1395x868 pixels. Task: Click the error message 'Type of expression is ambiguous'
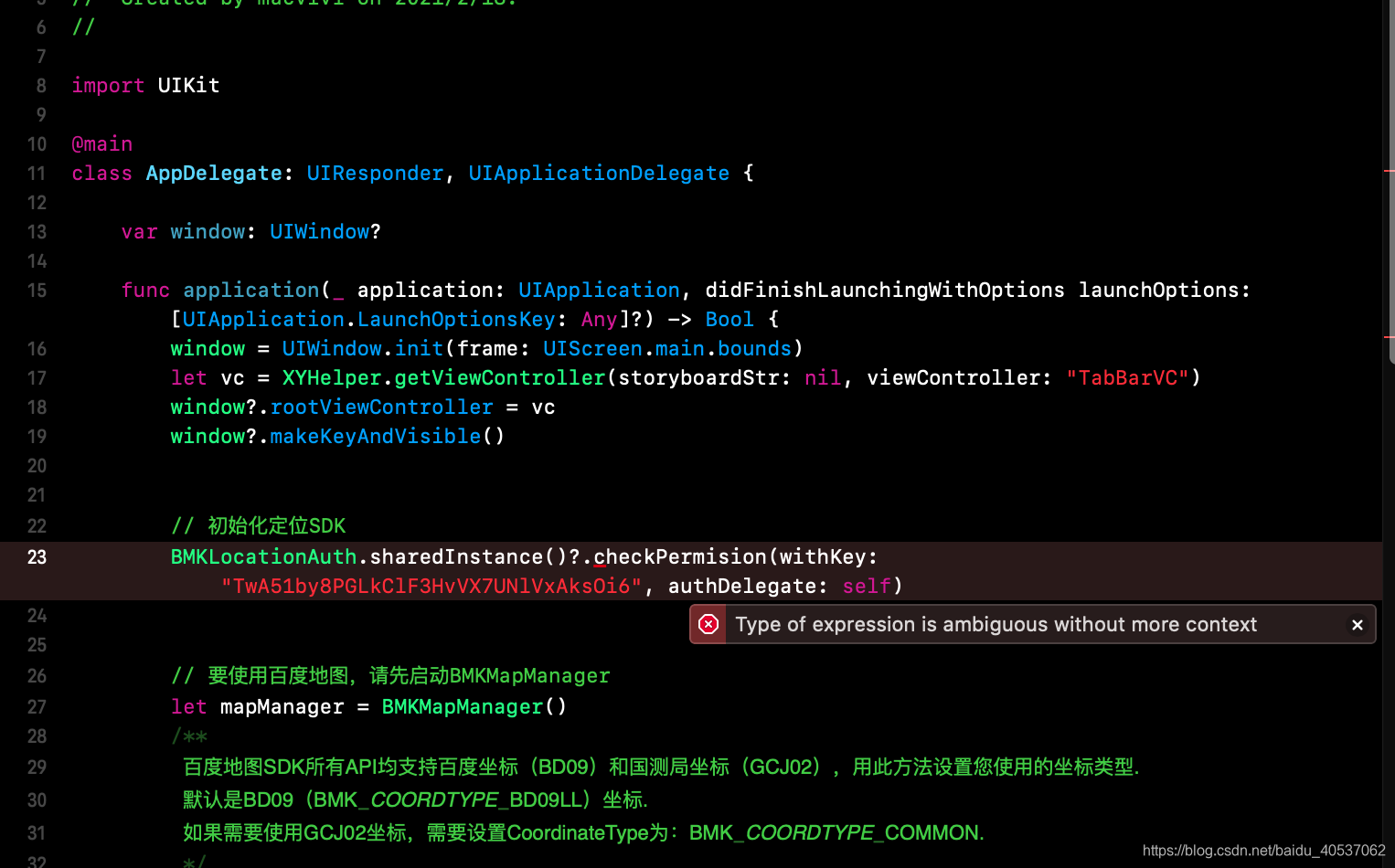pyautogui.click(x=996, y=624)
